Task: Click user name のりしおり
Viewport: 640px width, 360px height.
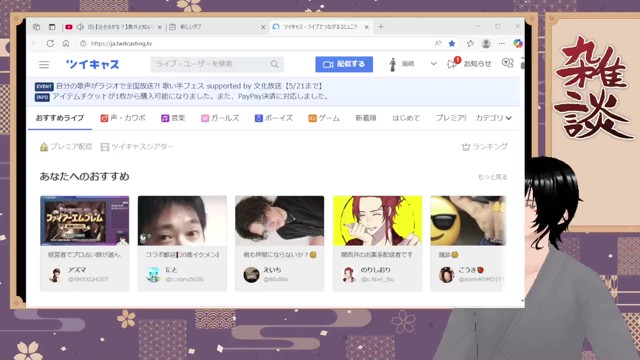Action: (376, 270)
